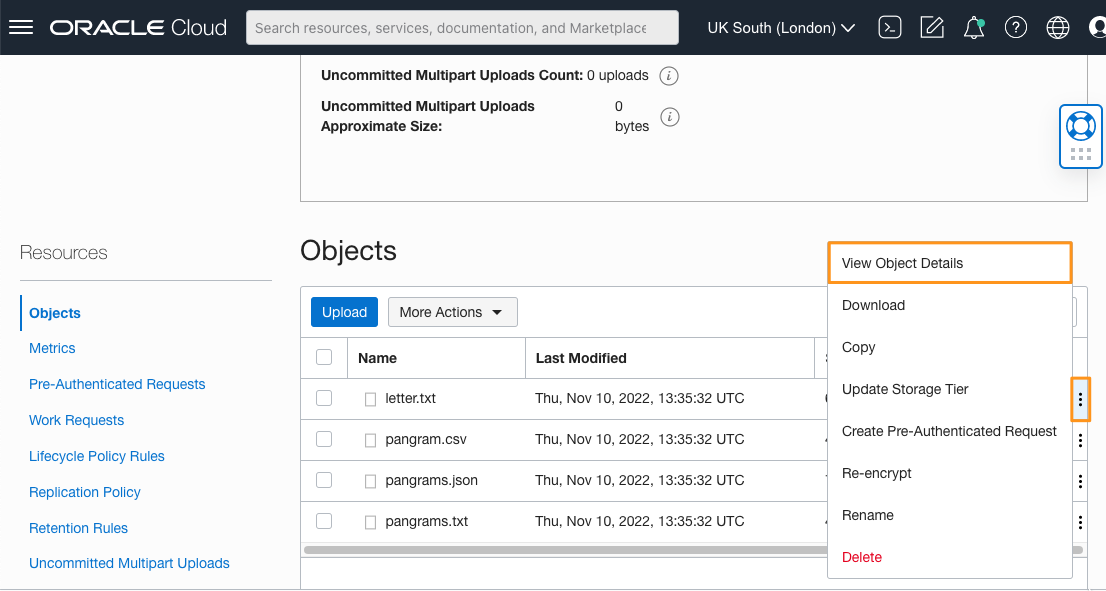Click the help question mark icon
1106x591 pixels.
click(x=1016, y=28)
